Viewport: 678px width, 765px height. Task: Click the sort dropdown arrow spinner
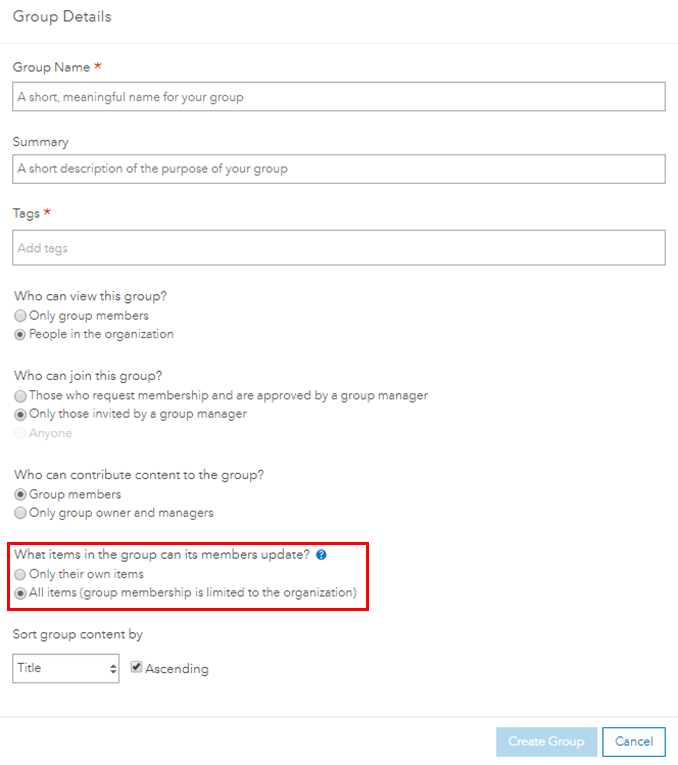tap(113, 669)
